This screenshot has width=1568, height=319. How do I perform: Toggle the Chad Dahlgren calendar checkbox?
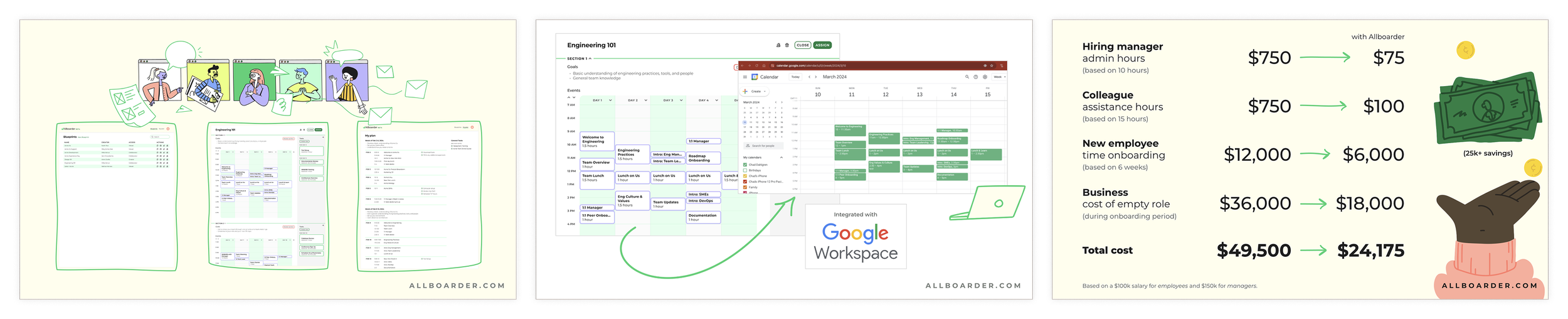pos(745,165)
